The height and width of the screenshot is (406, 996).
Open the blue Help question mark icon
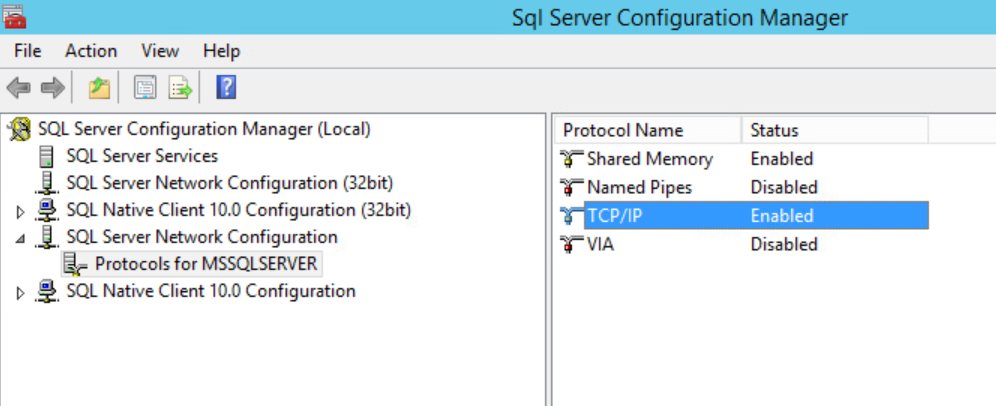226,87
